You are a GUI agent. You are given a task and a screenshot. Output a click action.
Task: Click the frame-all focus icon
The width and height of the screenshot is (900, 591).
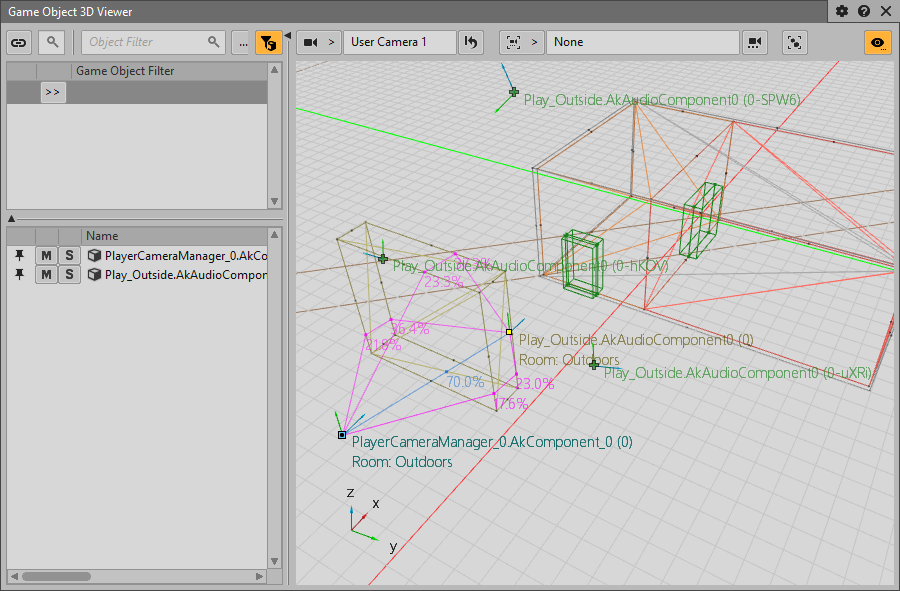pyautogui.click(x=795, y=42)
